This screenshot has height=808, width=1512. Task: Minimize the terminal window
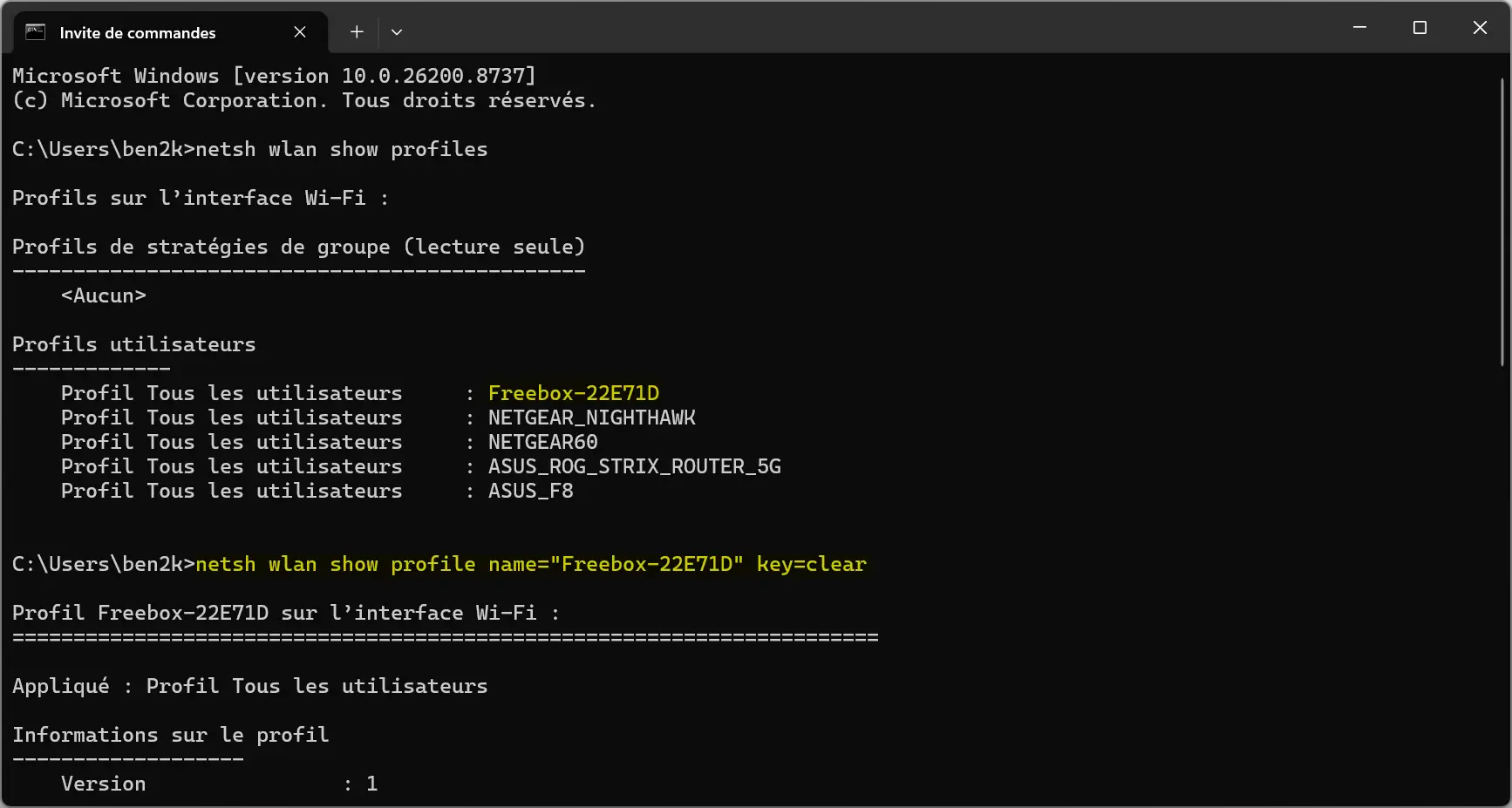tap(1359, 28)
